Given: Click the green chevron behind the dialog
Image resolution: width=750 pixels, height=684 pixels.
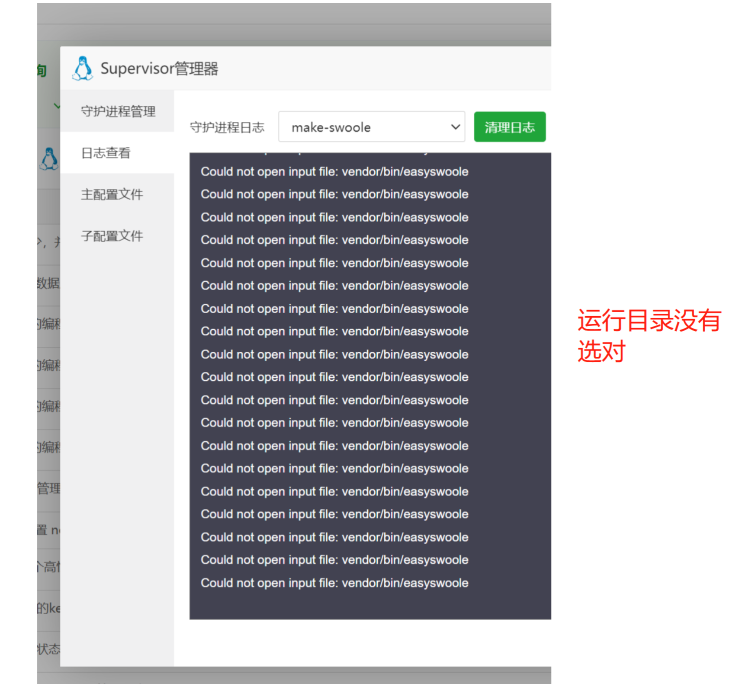Looking at the screenshot, I should tap(55, 105).
